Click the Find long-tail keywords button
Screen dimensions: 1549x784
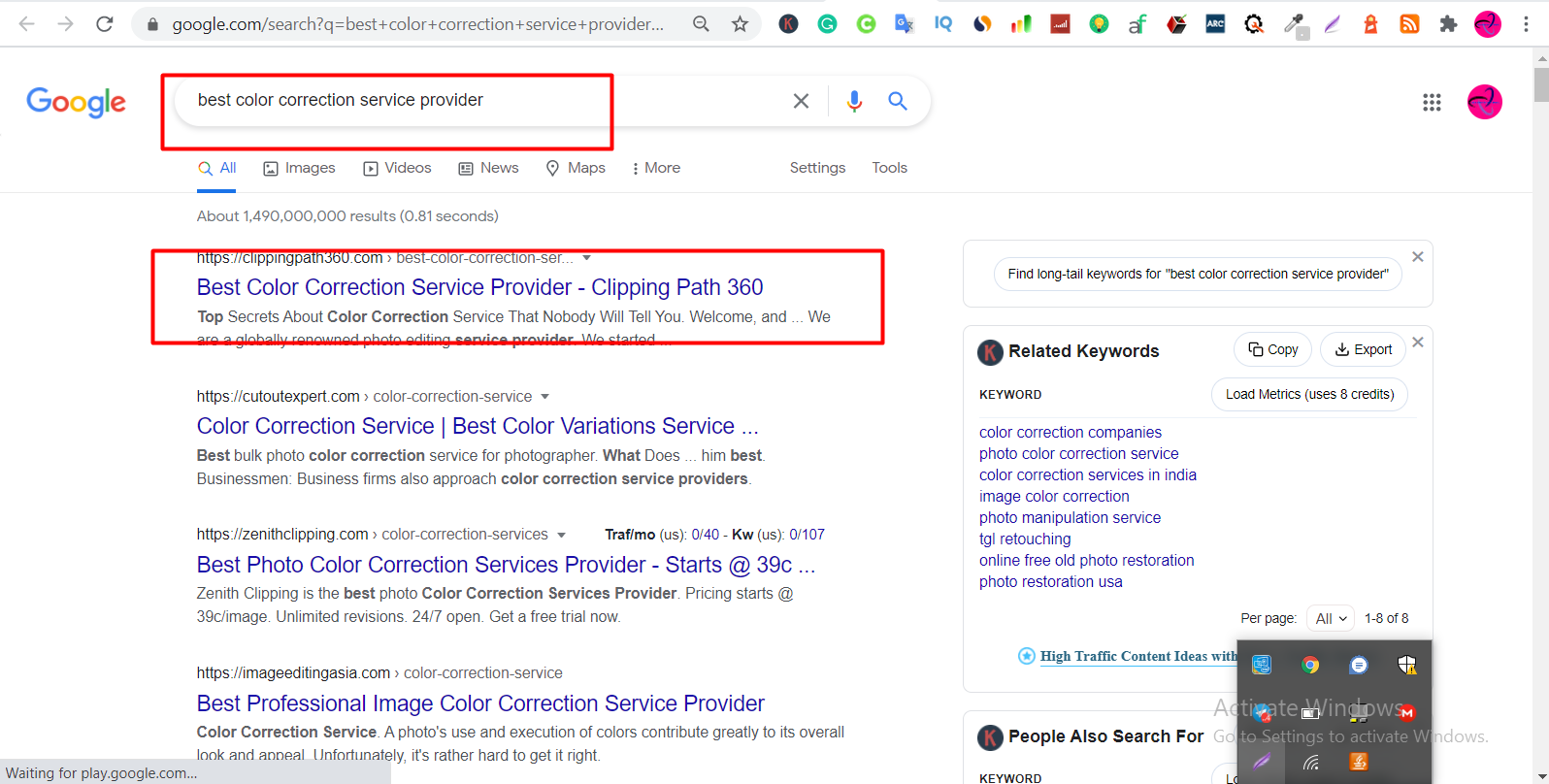point(1198,274)
